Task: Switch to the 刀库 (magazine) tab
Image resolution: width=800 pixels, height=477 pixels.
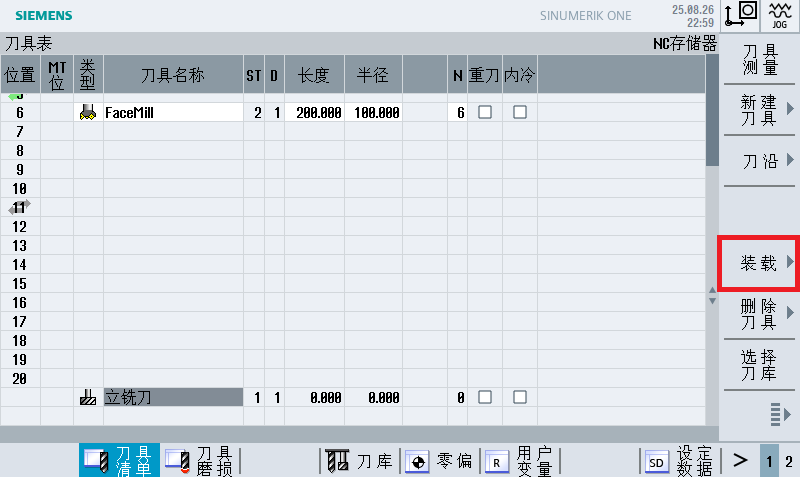Action: (x=360, y=461)
